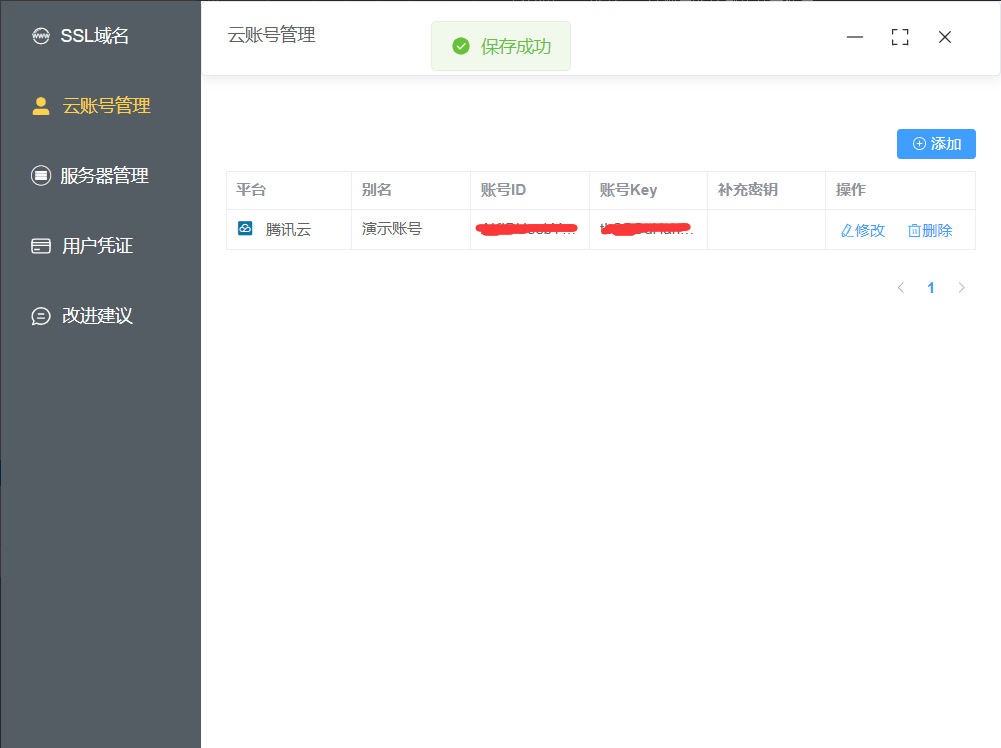Click the green checkmark in 保存成功 toast
1001x748 pixels.
pos(461,47)
